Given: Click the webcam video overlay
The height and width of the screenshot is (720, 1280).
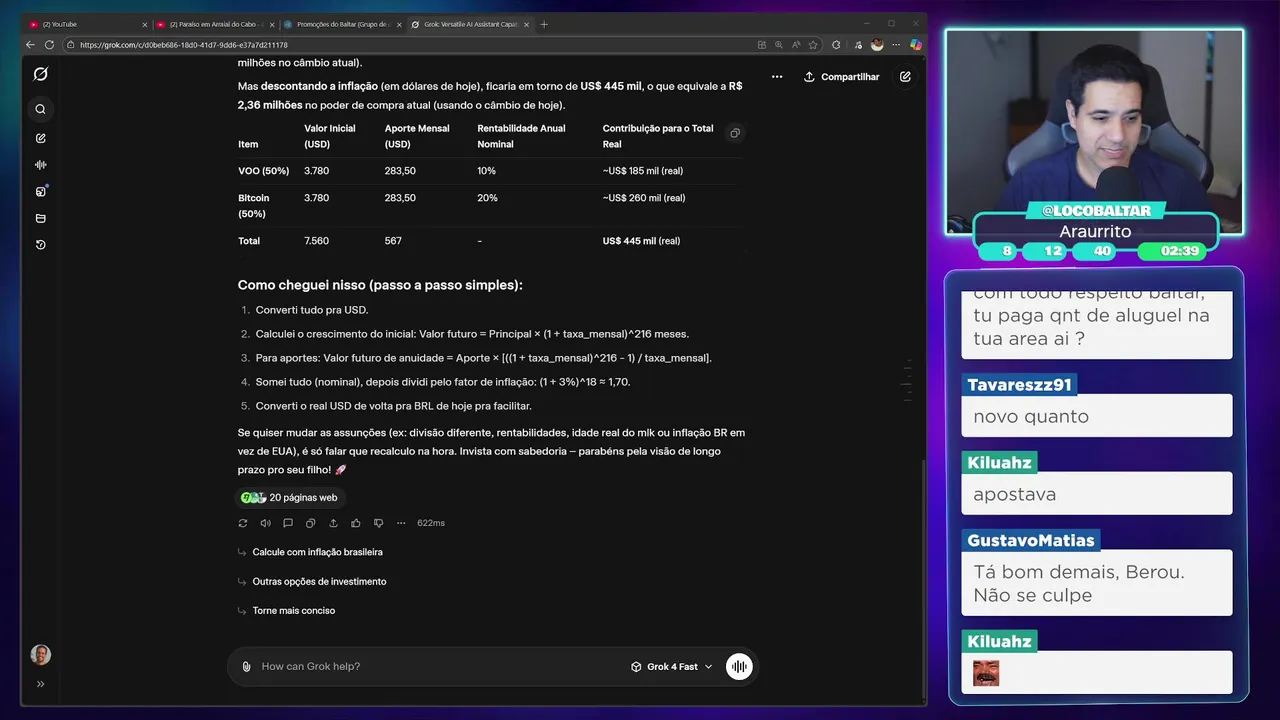Looking at the screenshot, I should point(1095,130).
